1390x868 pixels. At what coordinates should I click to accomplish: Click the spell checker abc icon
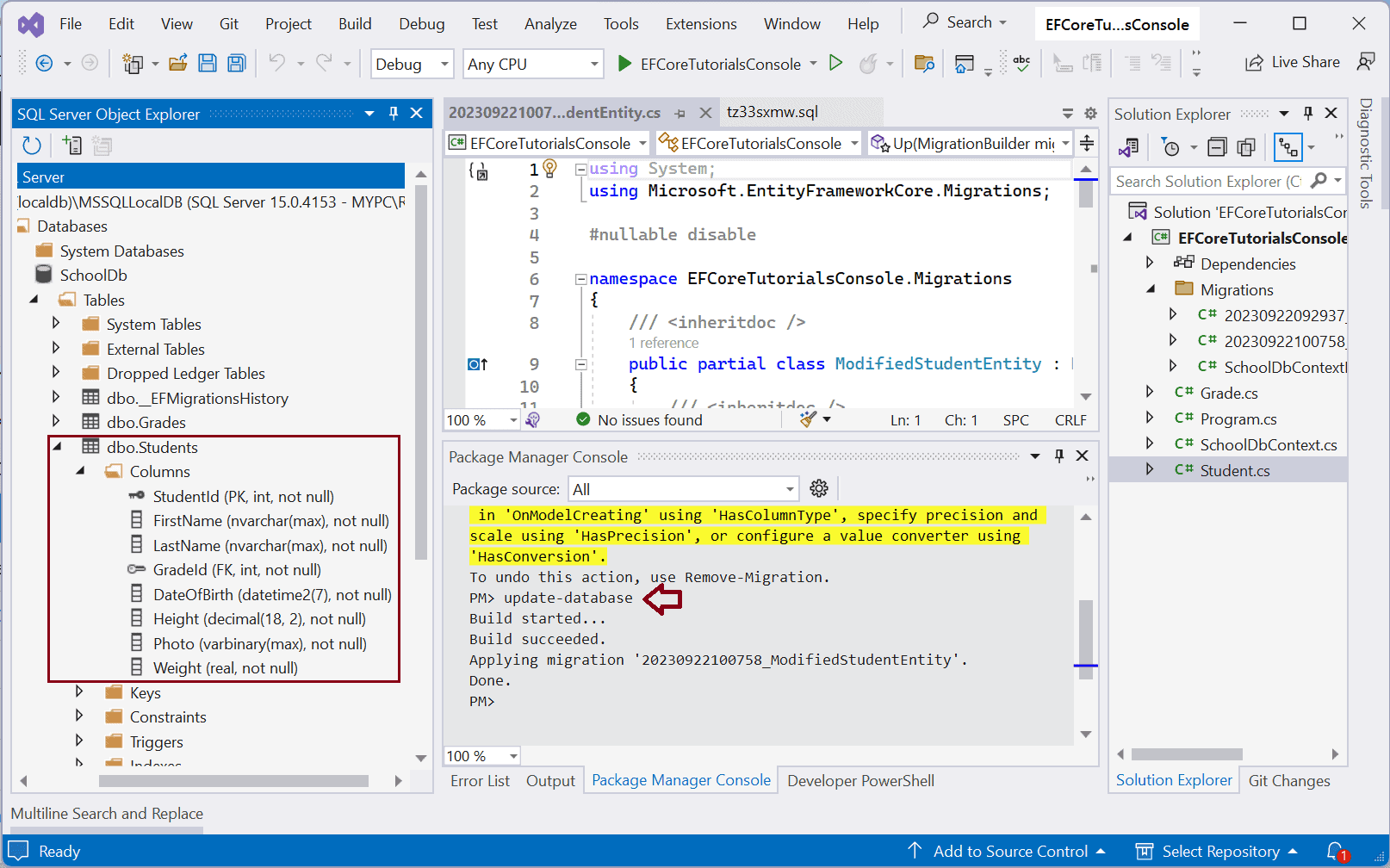point(1021,63)
